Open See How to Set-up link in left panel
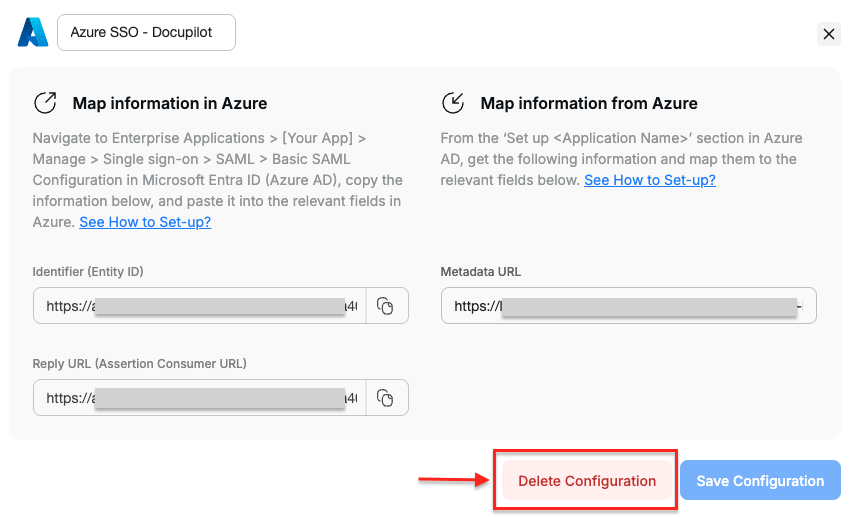857x517 pixels. 145,222
